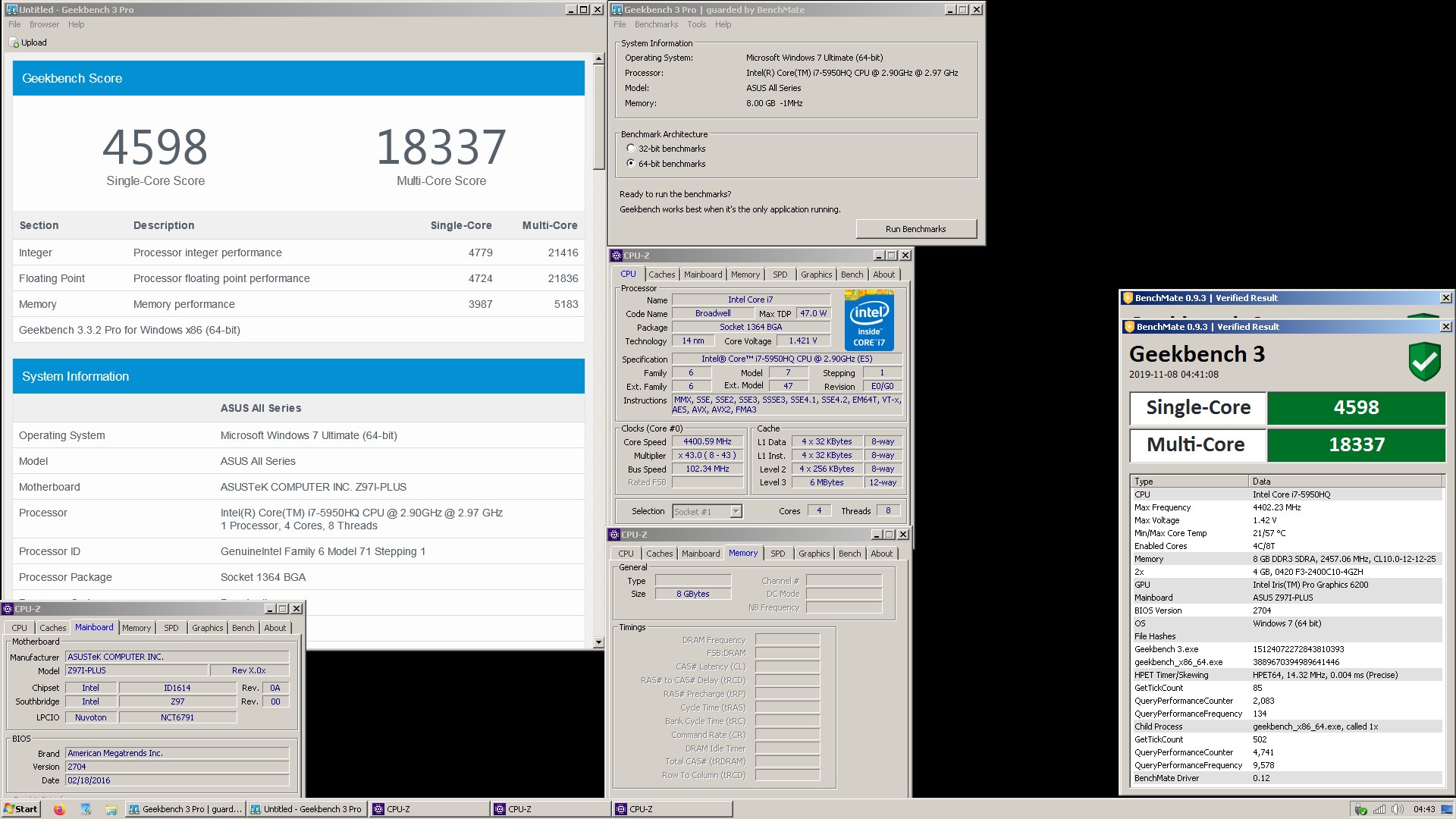
Task: Click the quick launch icon between Firefox and folder
Action: click(85, 809)
